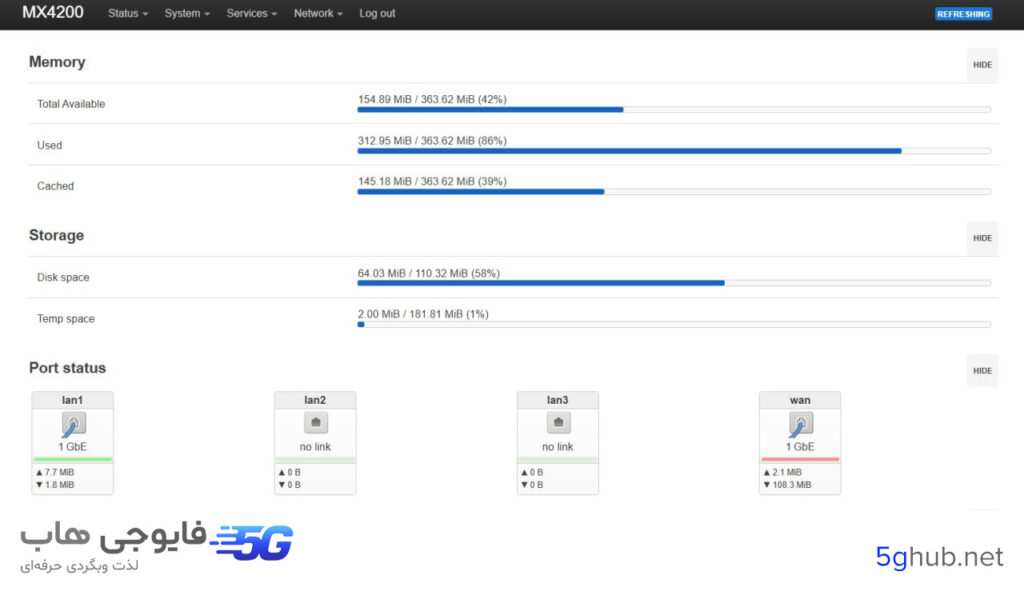This screenshot has width=1024, height=591.
Task: Hide the Memory section
Action: click(x=982, y=65)
